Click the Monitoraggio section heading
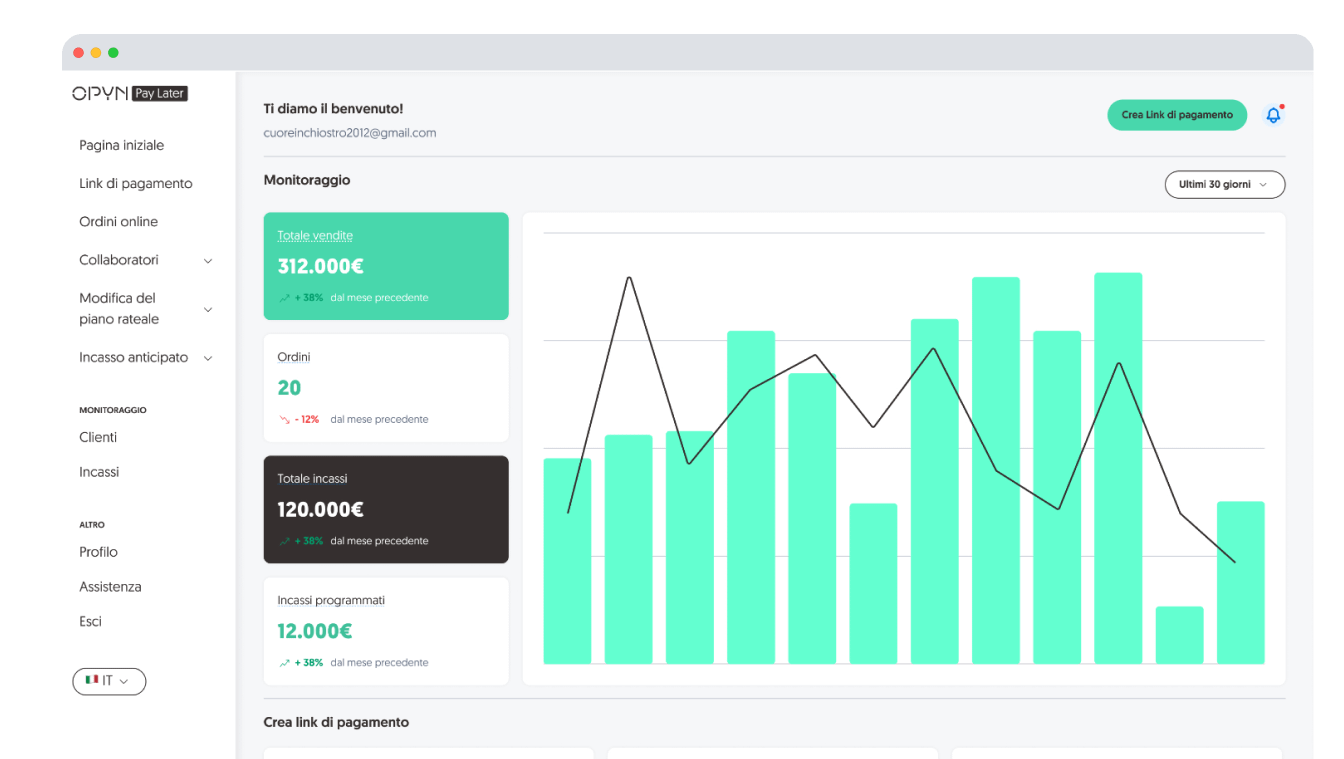This screenshot has height=759, width=1344. pyautogui.click(x=307, y=180)
